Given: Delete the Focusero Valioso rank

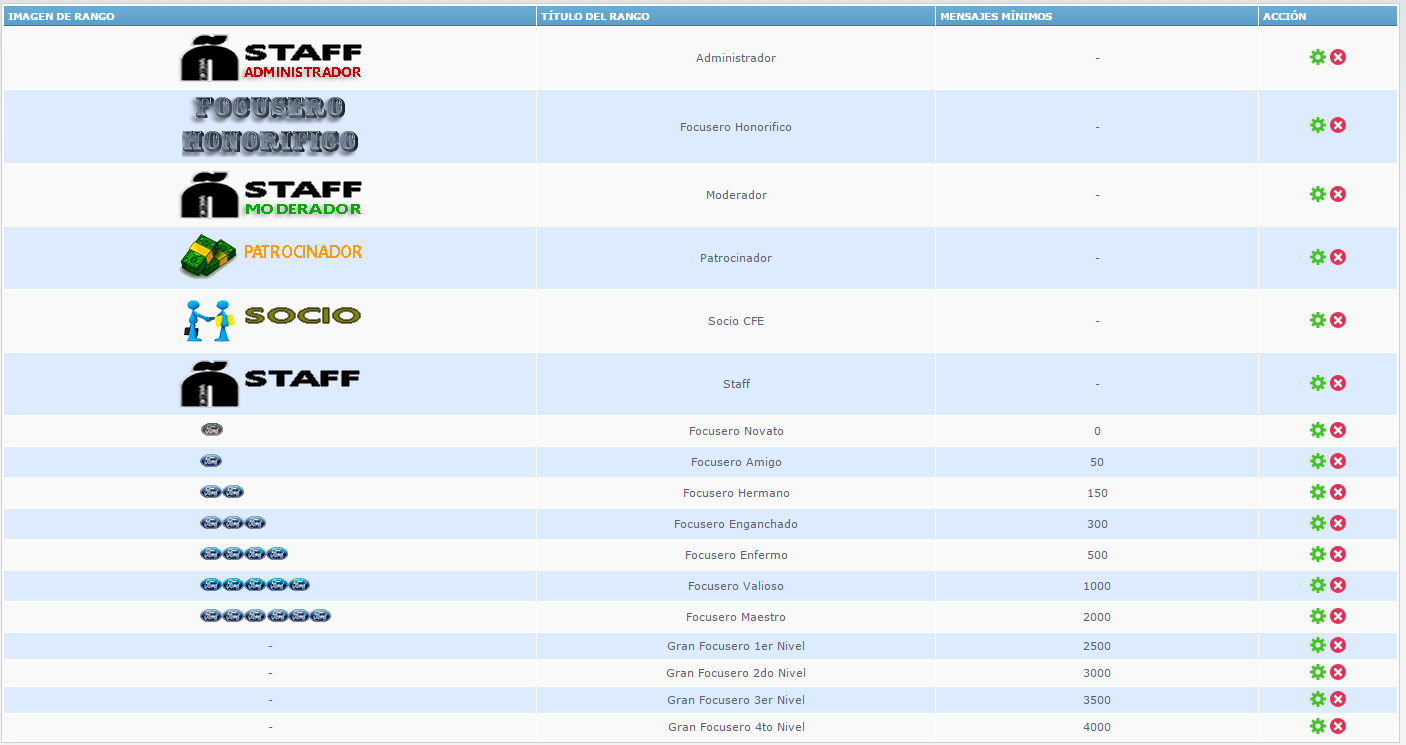Looking at the screenshot, I should point(1338,585).
